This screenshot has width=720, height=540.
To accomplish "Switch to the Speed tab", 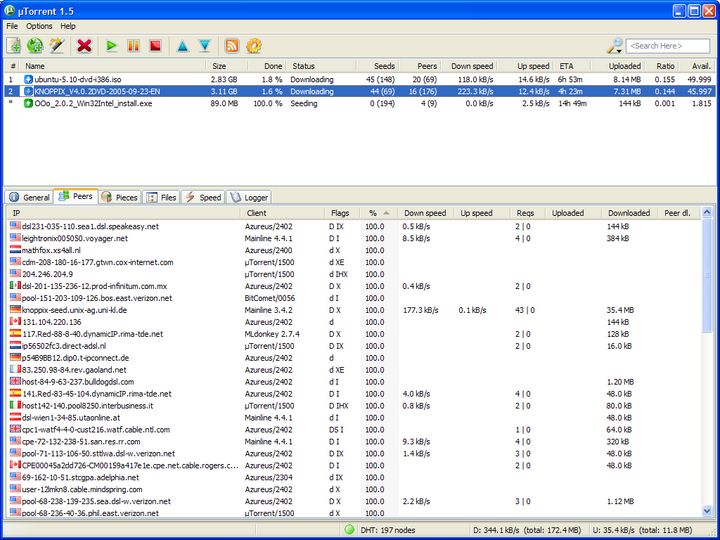I will (x=203, y=197).
